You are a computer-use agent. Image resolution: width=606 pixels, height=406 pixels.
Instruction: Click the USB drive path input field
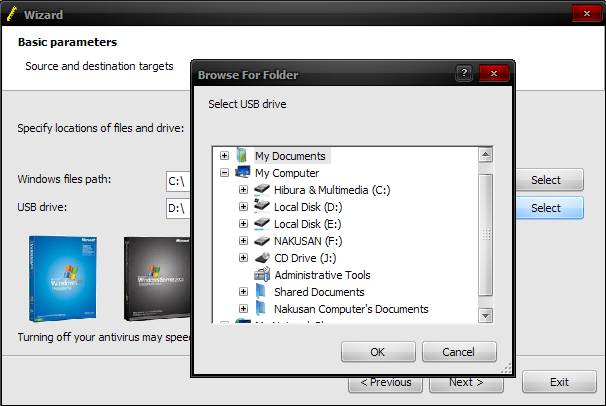(x=178, y=208)
